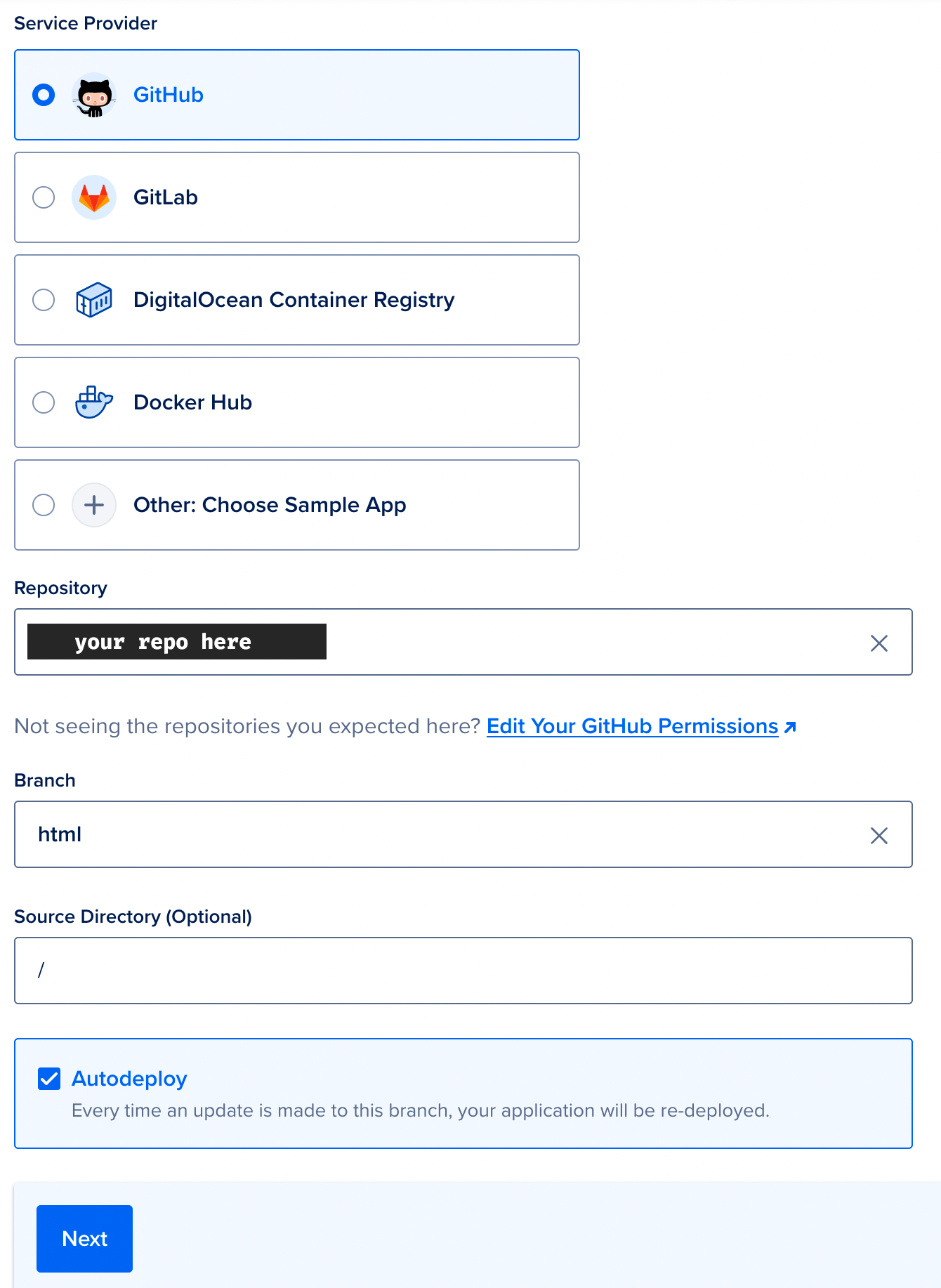Screen dimensions: 941x1288
Task: Select the Docker Hub radio button
Action: 44,402
